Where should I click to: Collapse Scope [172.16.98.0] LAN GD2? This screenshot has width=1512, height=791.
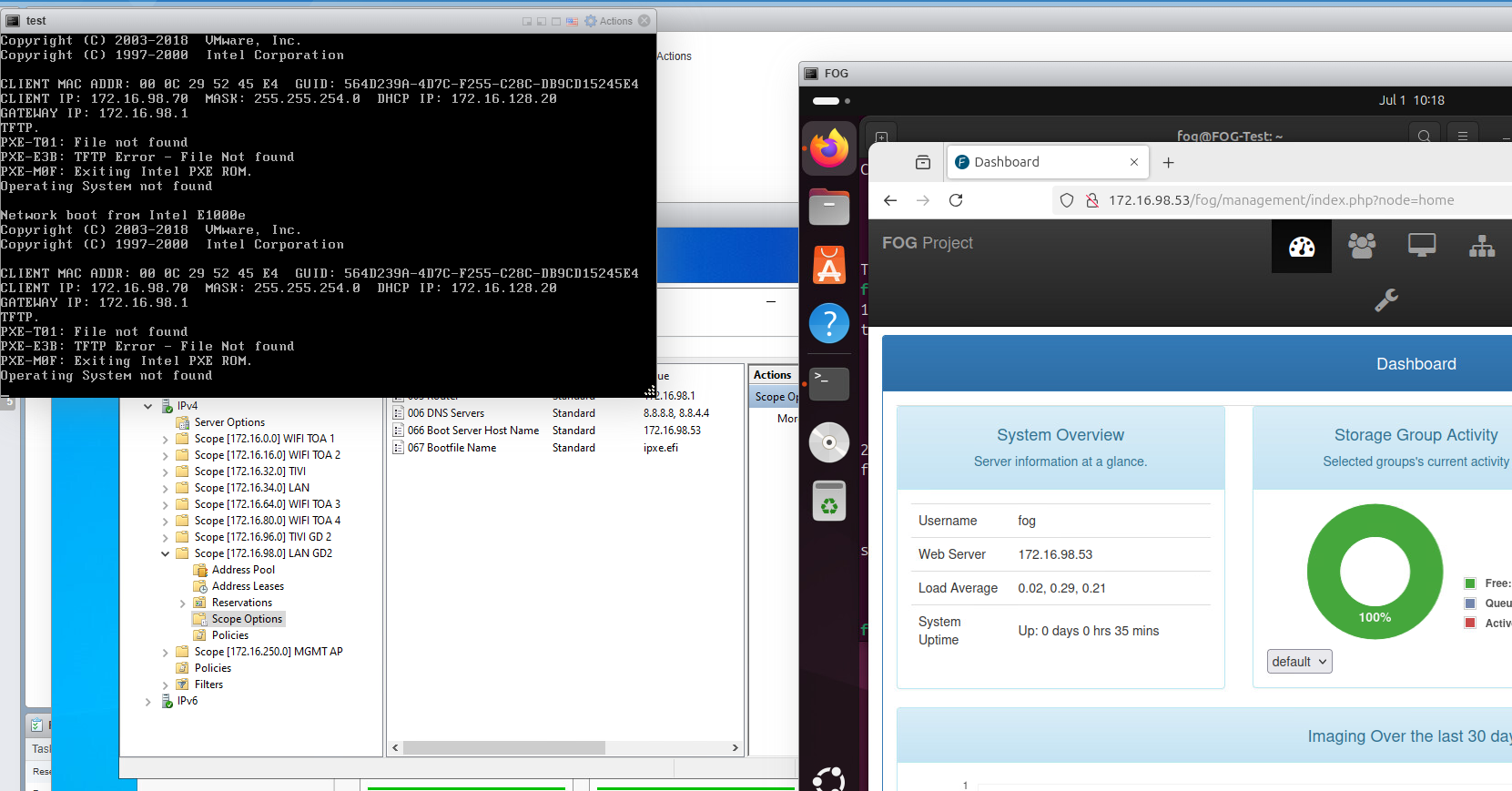coord(165,553)
